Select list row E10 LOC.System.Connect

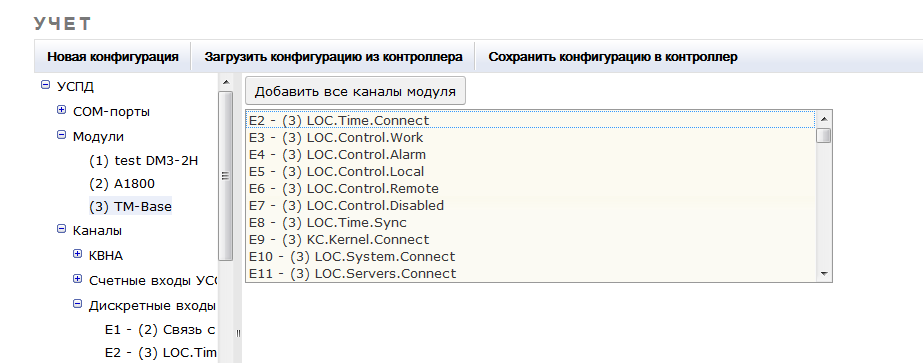click(530, 257)
